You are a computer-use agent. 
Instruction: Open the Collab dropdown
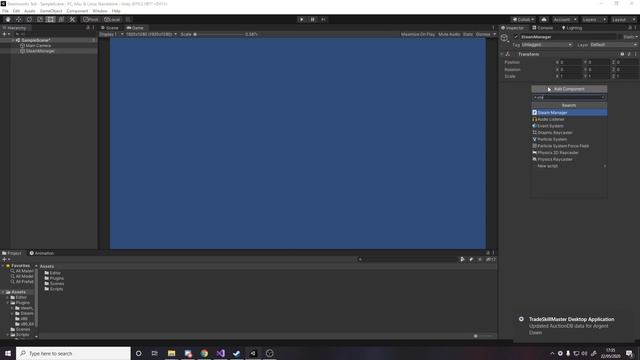click(523, 20)
